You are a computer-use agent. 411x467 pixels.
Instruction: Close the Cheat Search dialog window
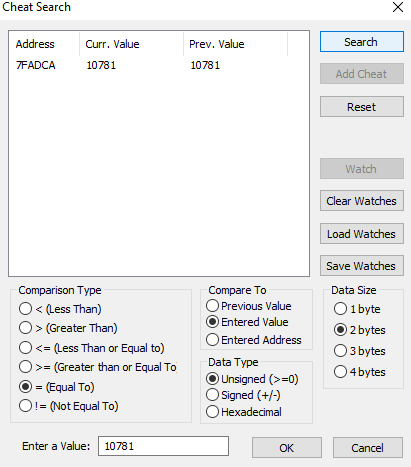398,7
